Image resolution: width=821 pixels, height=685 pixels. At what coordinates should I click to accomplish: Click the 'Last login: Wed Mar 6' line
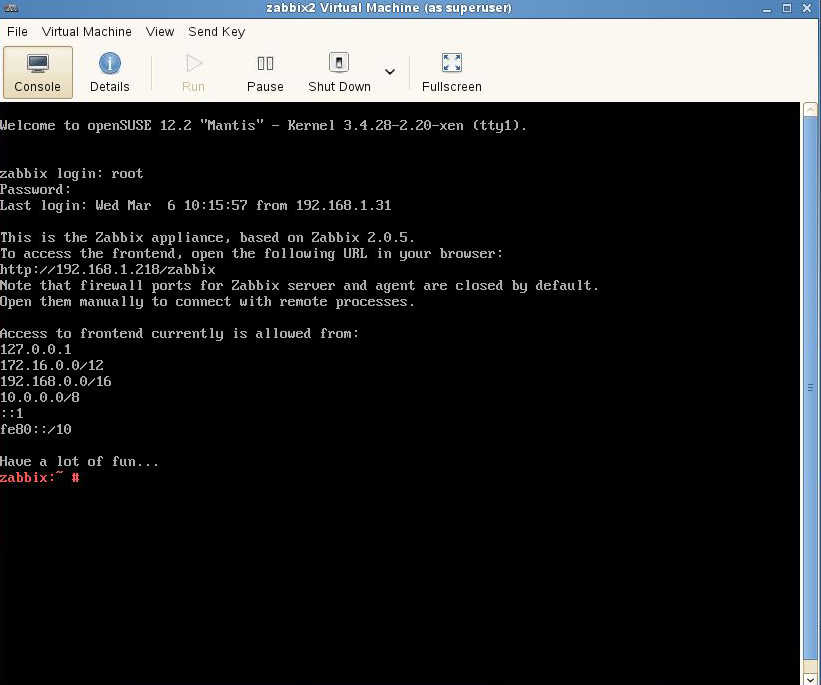coord(196,205)
